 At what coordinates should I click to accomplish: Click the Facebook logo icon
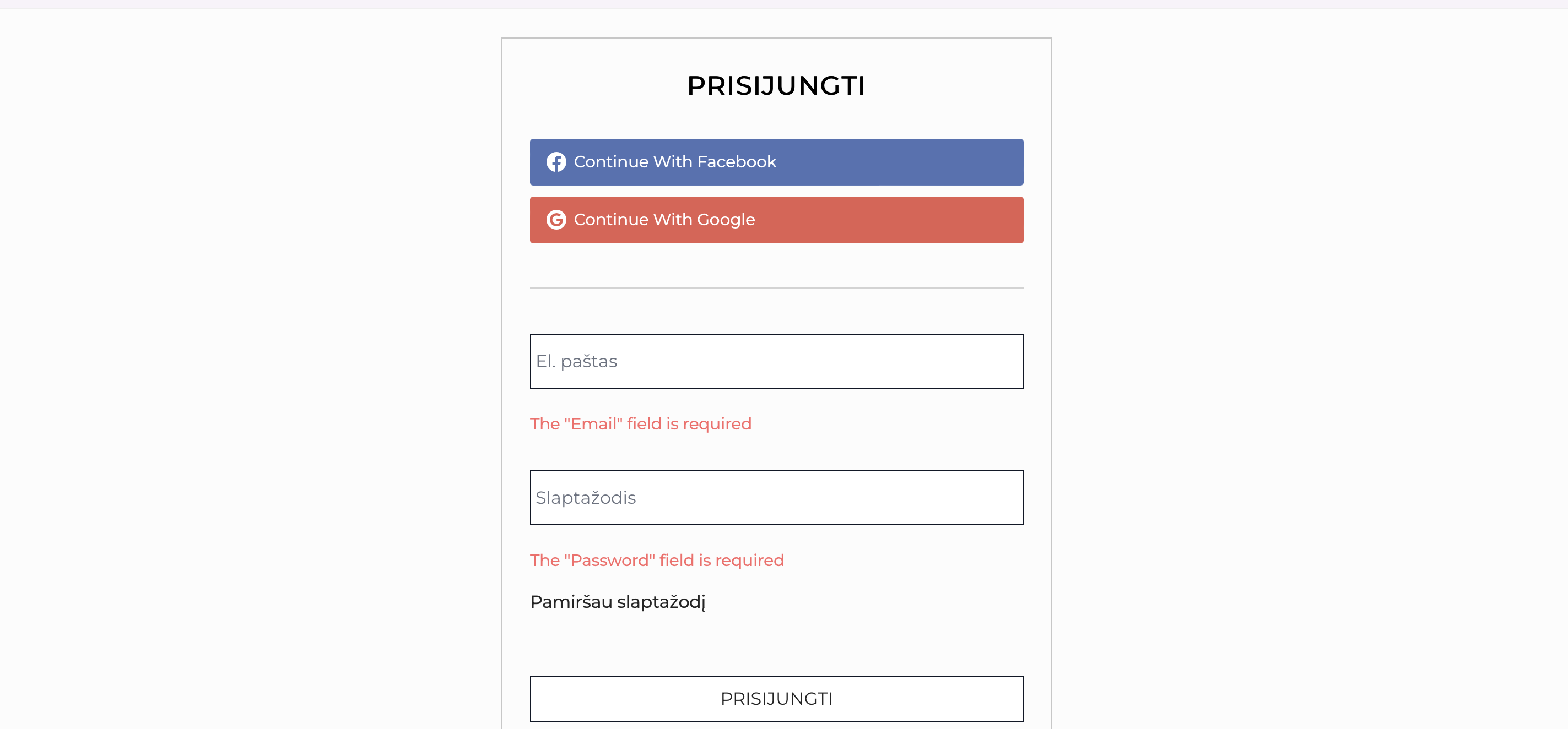556,162
